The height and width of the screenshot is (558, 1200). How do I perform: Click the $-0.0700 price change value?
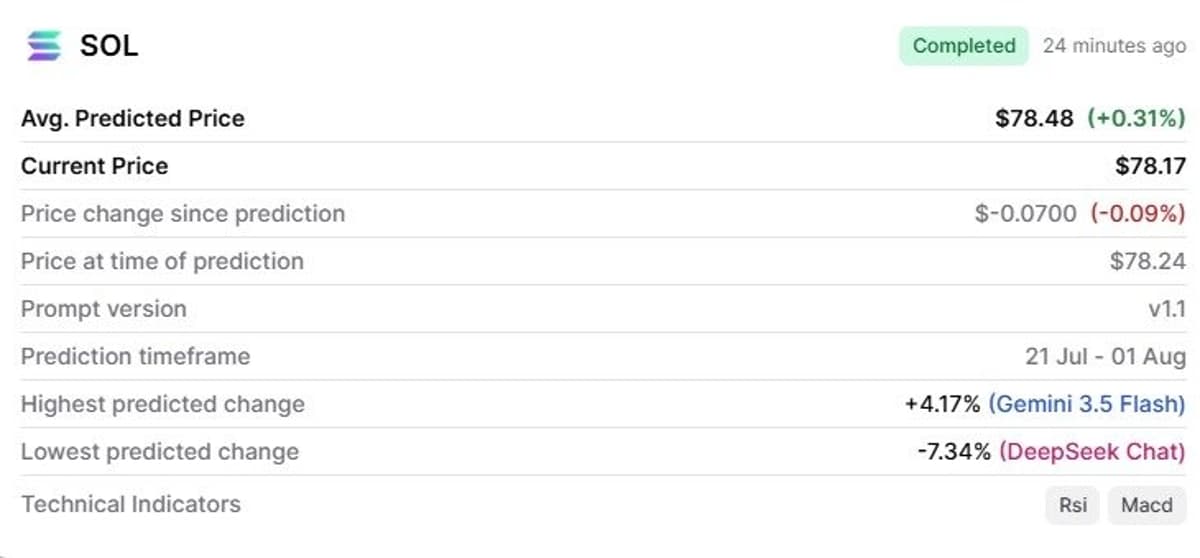(x=1026, y=213)
